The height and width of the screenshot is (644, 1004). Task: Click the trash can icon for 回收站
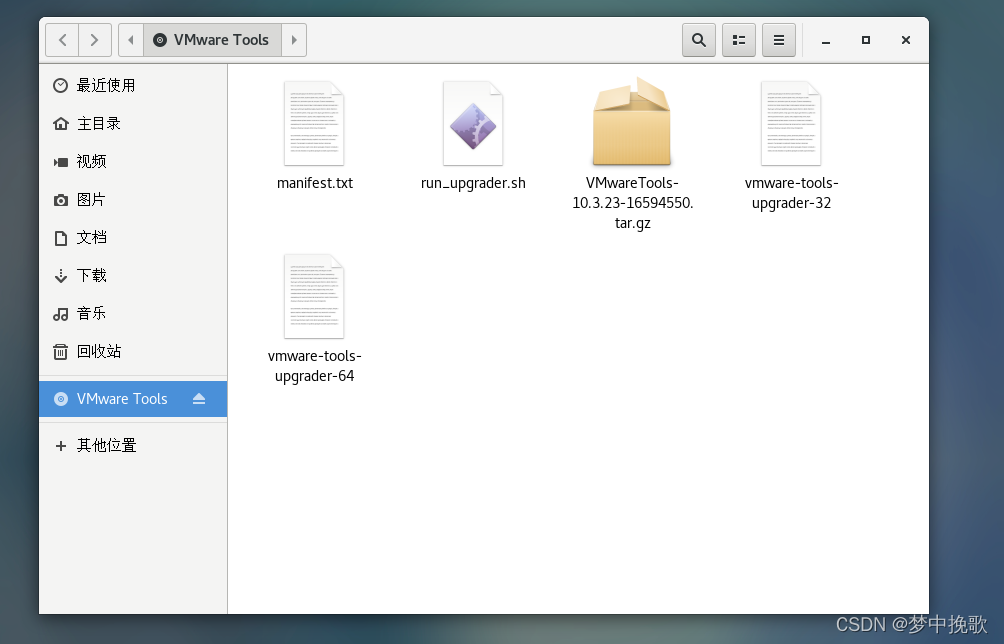click(60, 351)
